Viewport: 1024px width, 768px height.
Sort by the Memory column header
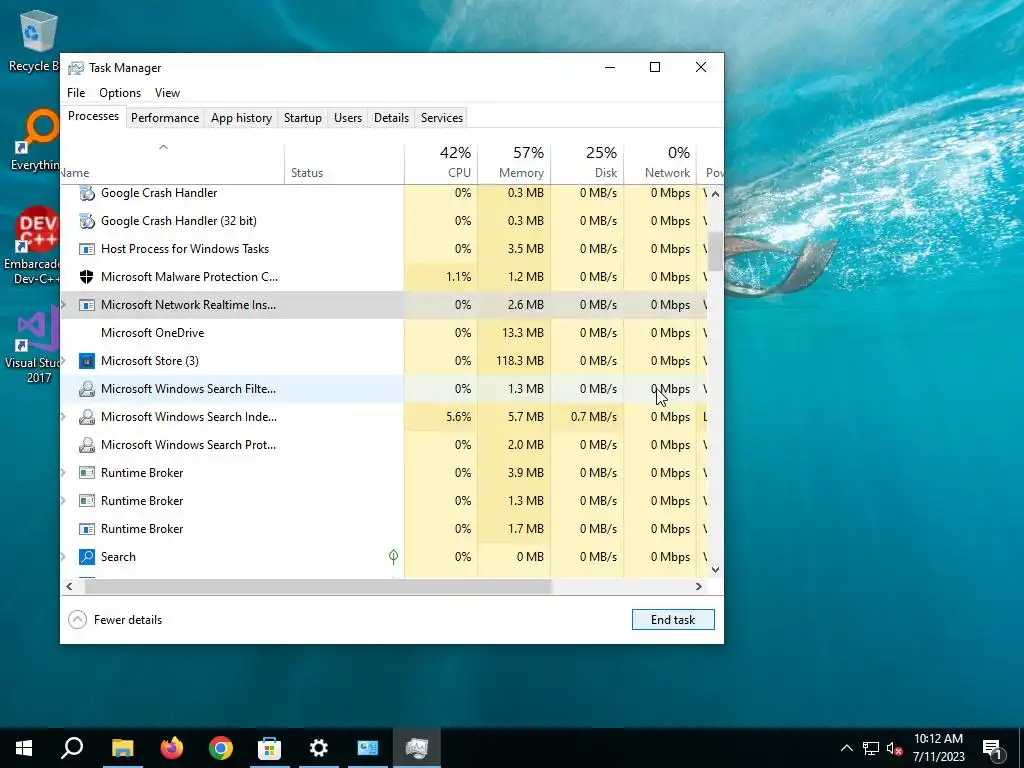tap(514, 162)
